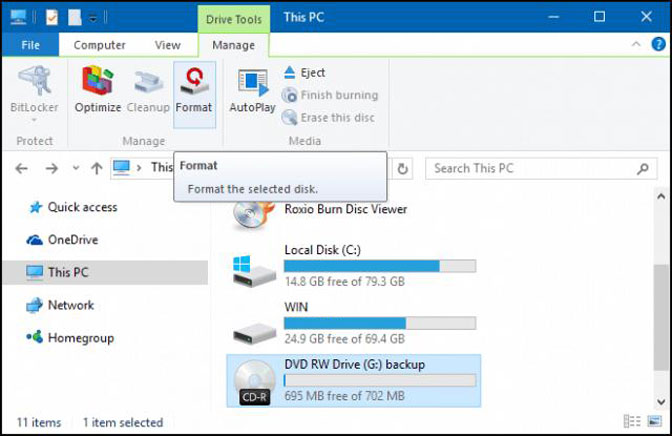Expand the address bar breadcrumb chevron
The height and width of the screenshot is (436, 672).
139,168
